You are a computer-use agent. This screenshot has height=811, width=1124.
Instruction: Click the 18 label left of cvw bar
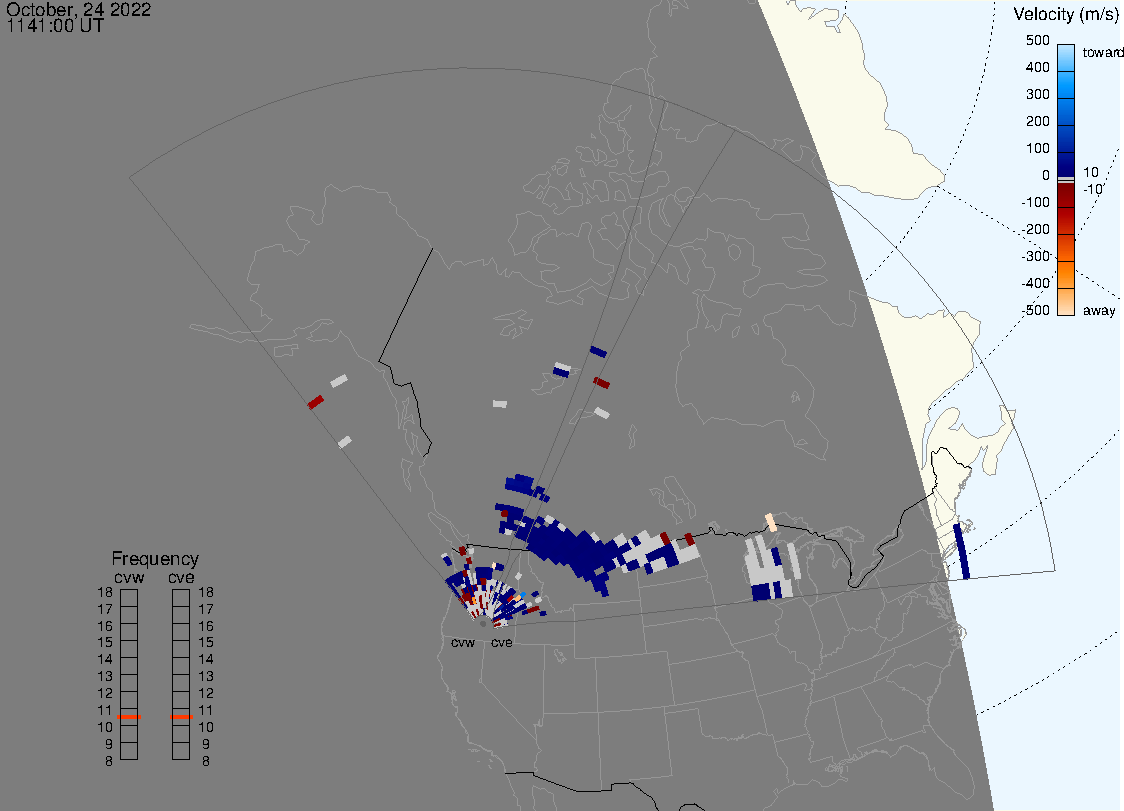[105, 593]
